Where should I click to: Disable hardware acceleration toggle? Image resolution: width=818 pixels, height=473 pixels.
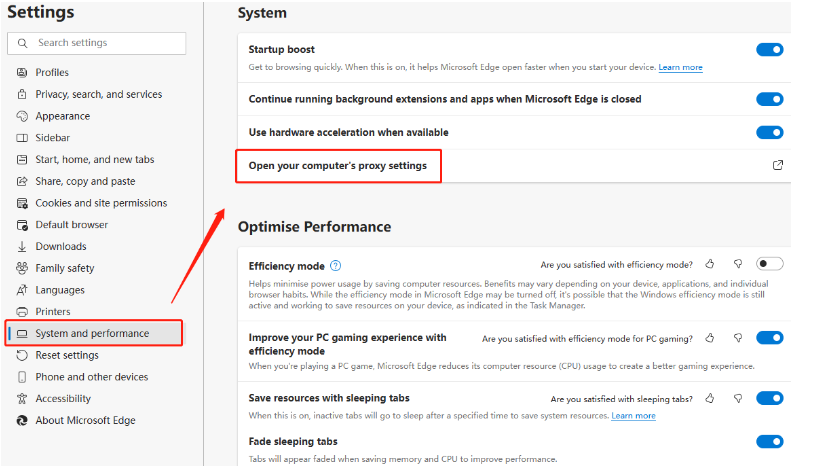coord(769,132)
